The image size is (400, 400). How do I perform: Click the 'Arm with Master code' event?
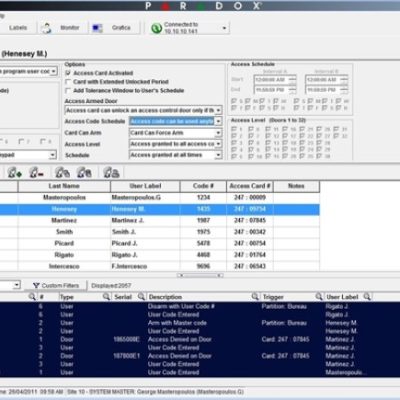pyautogui.click(x=177, y=323)
